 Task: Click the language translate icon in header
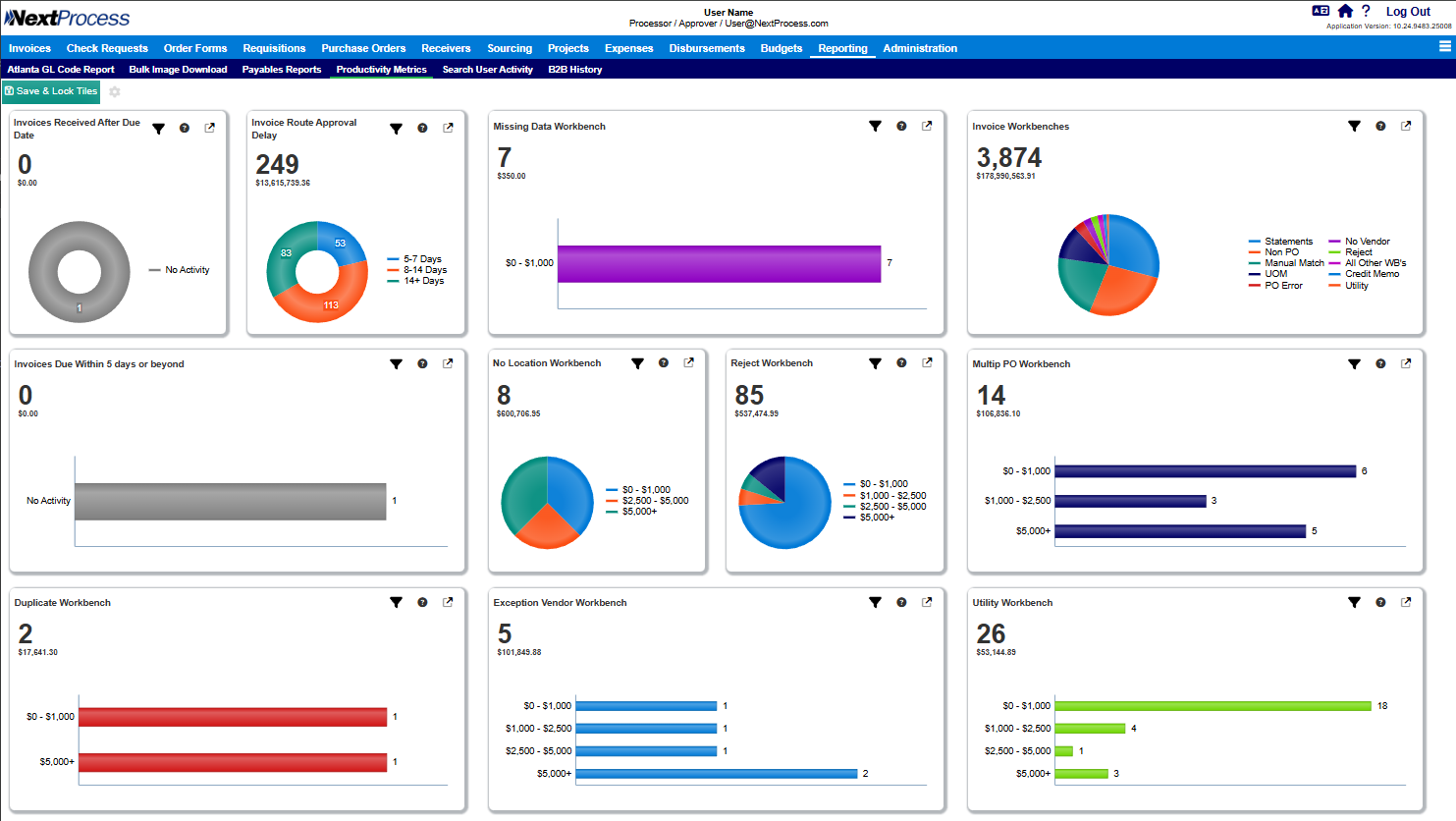[x=1321, y=11]
